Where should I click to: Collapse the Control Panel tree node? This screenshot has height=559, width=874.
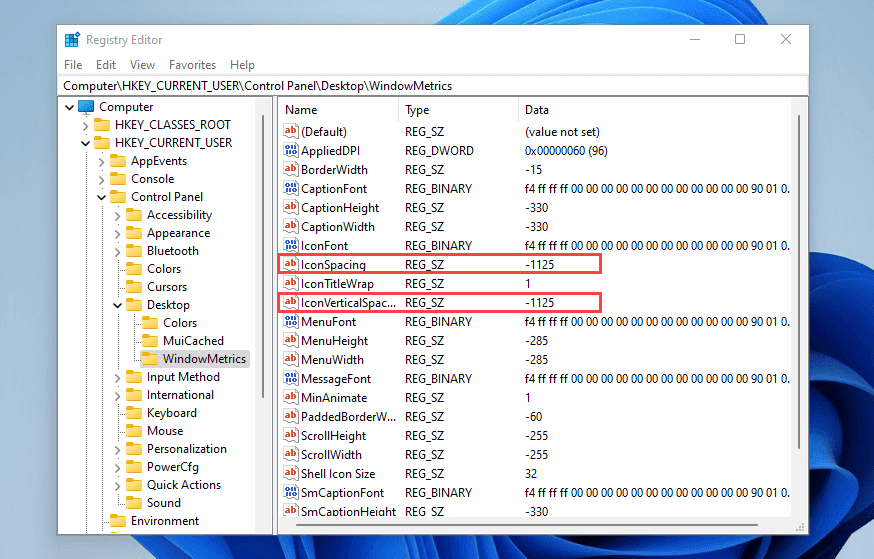point(101,197)
